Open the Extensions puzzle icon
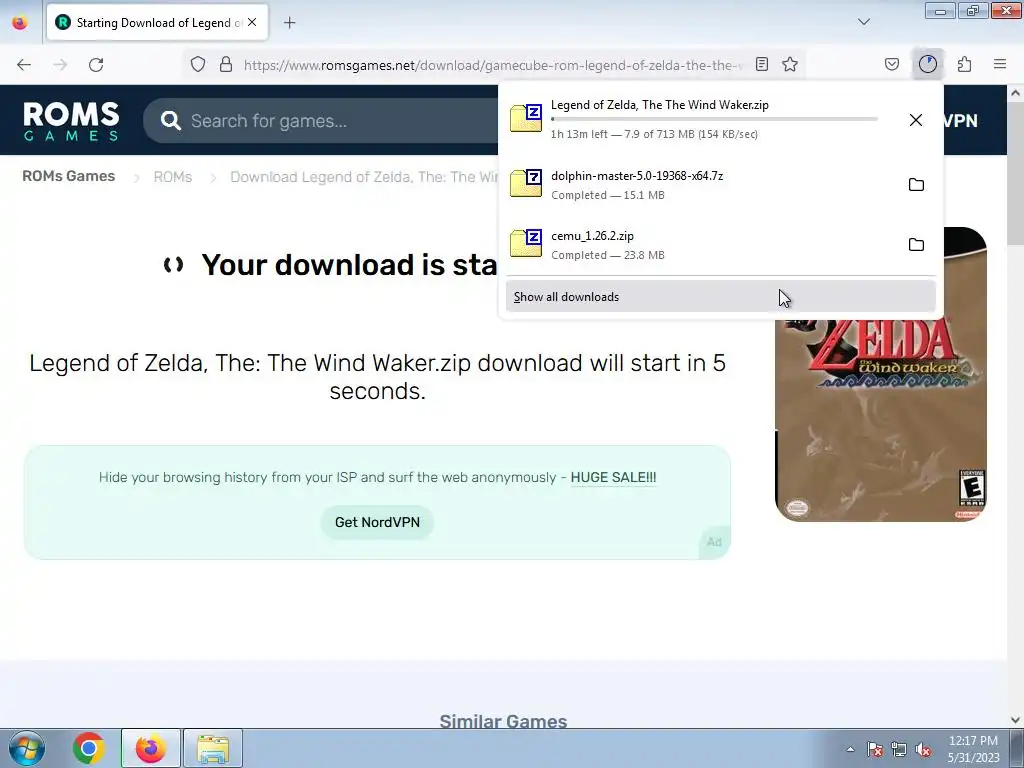1024x768 pixels. pos(964,65)
